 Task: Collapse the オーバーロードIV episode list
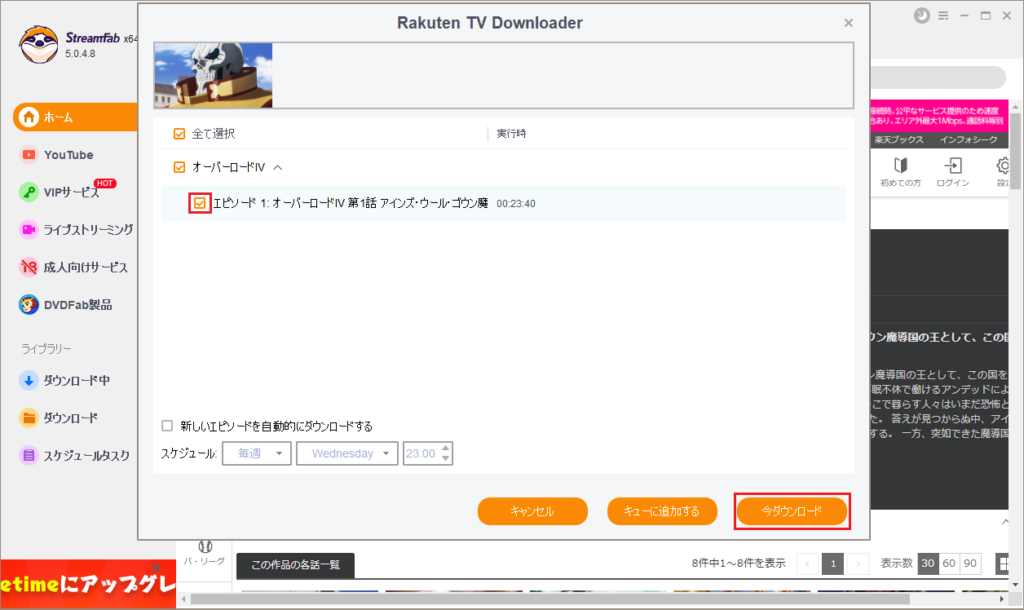(278, 168)
